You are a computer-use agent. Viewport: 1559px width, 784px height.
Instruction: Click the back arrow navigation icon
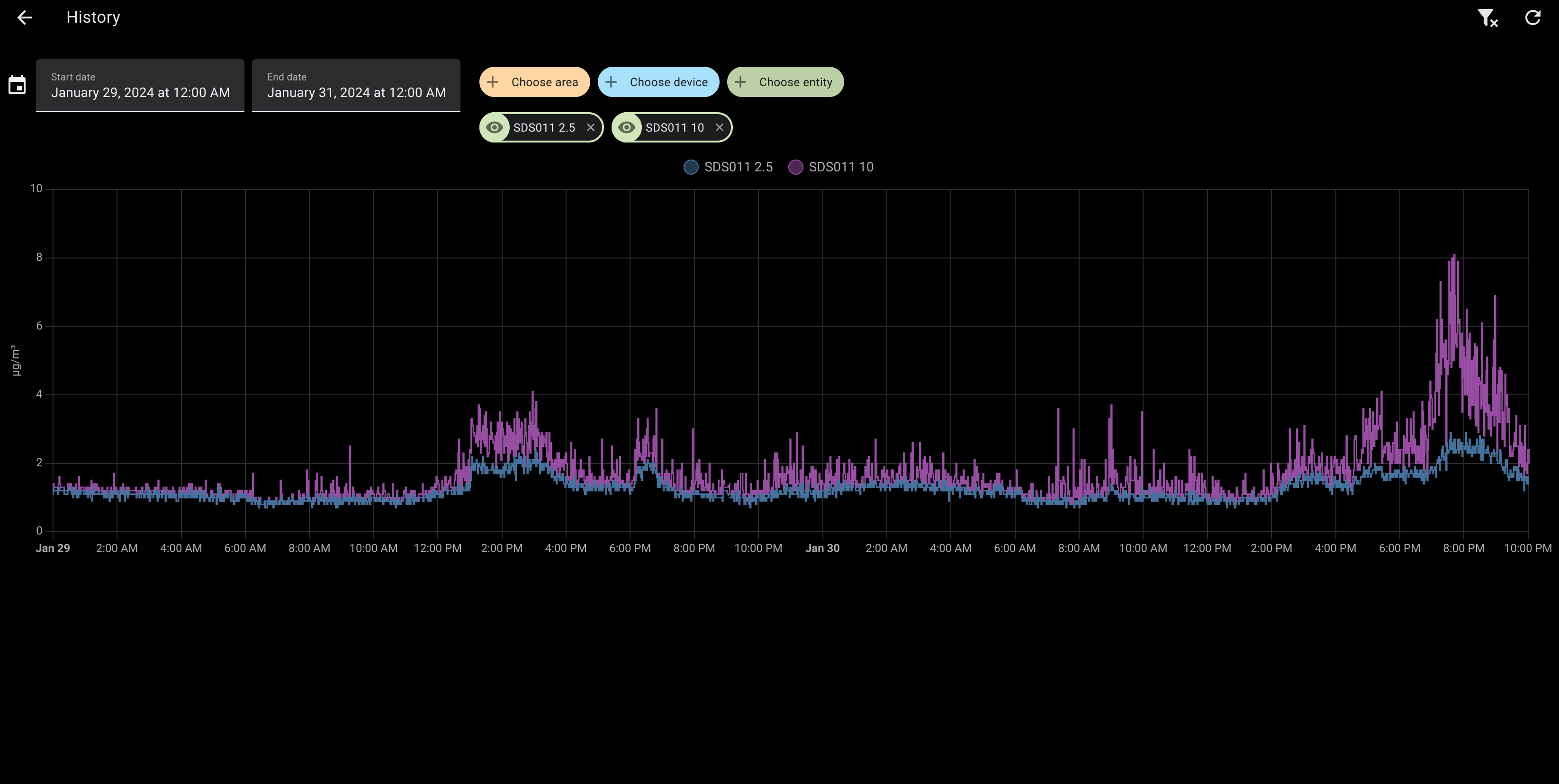[25, 17]
